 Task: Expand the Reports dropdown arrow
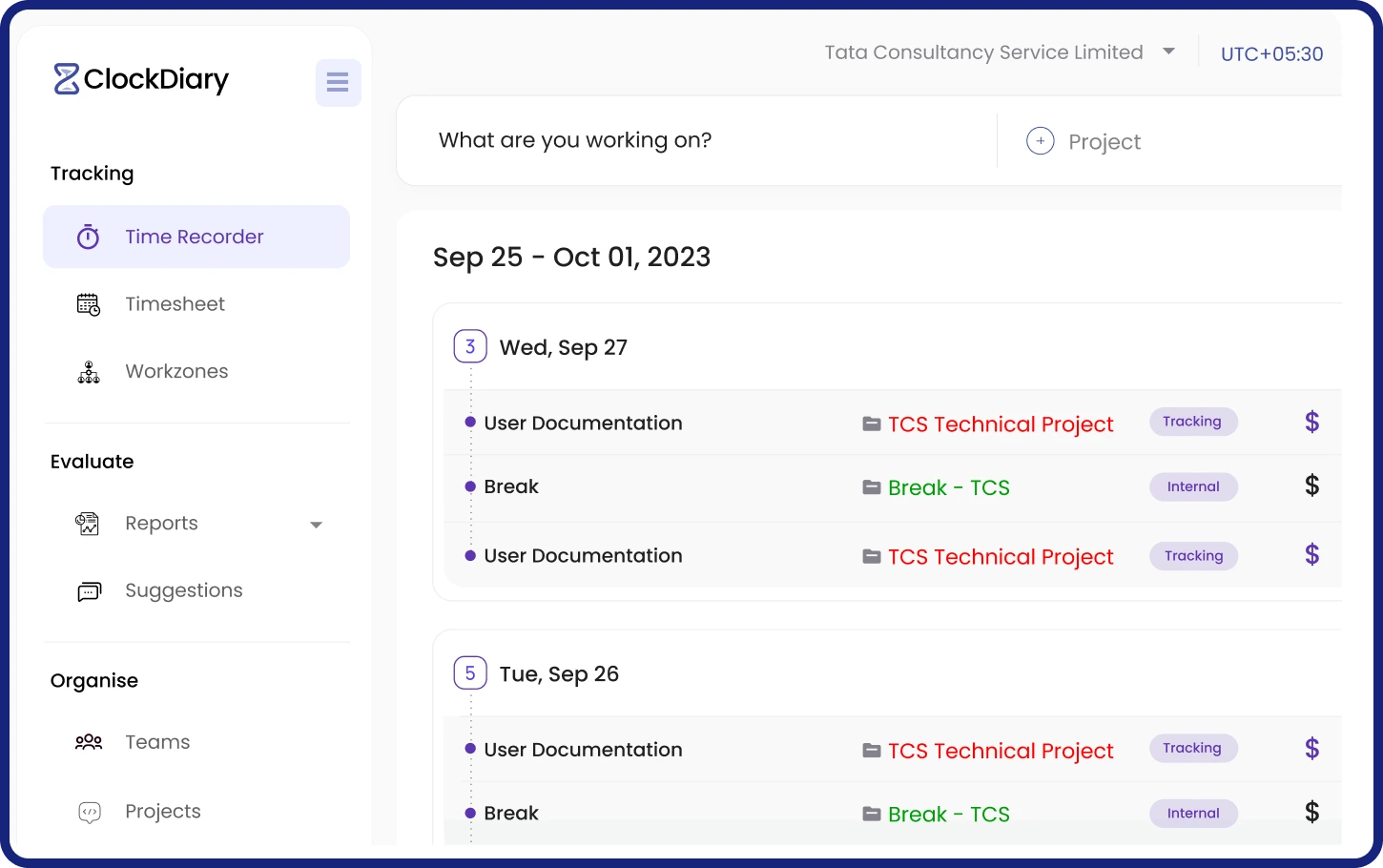[x=316, y=525]
